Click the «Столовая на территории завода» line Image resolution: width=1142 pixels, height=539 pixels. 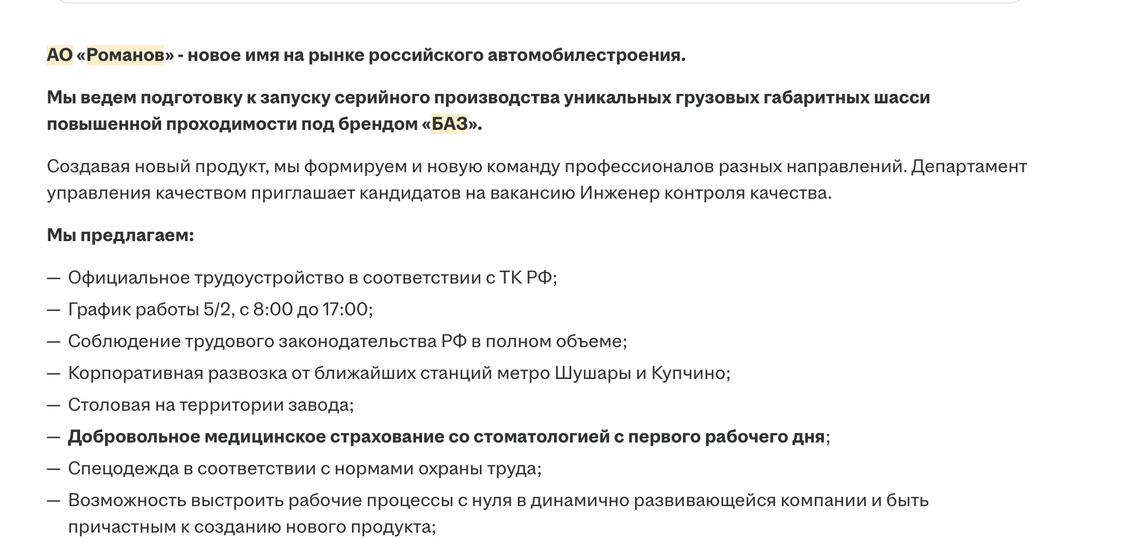210,406
